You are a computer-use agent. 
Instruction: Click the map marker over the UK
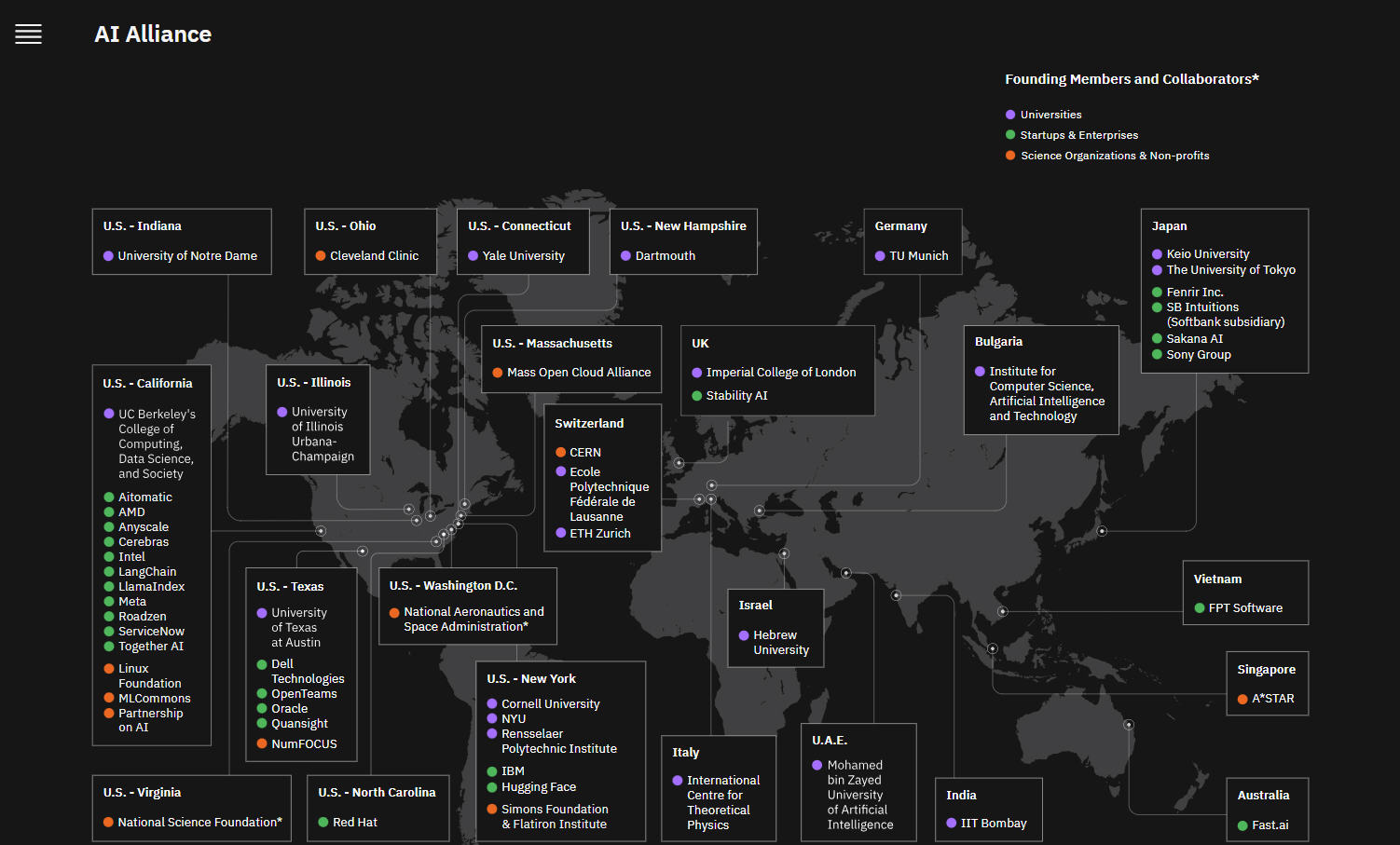pyautogui.click(x=679, y=463)
